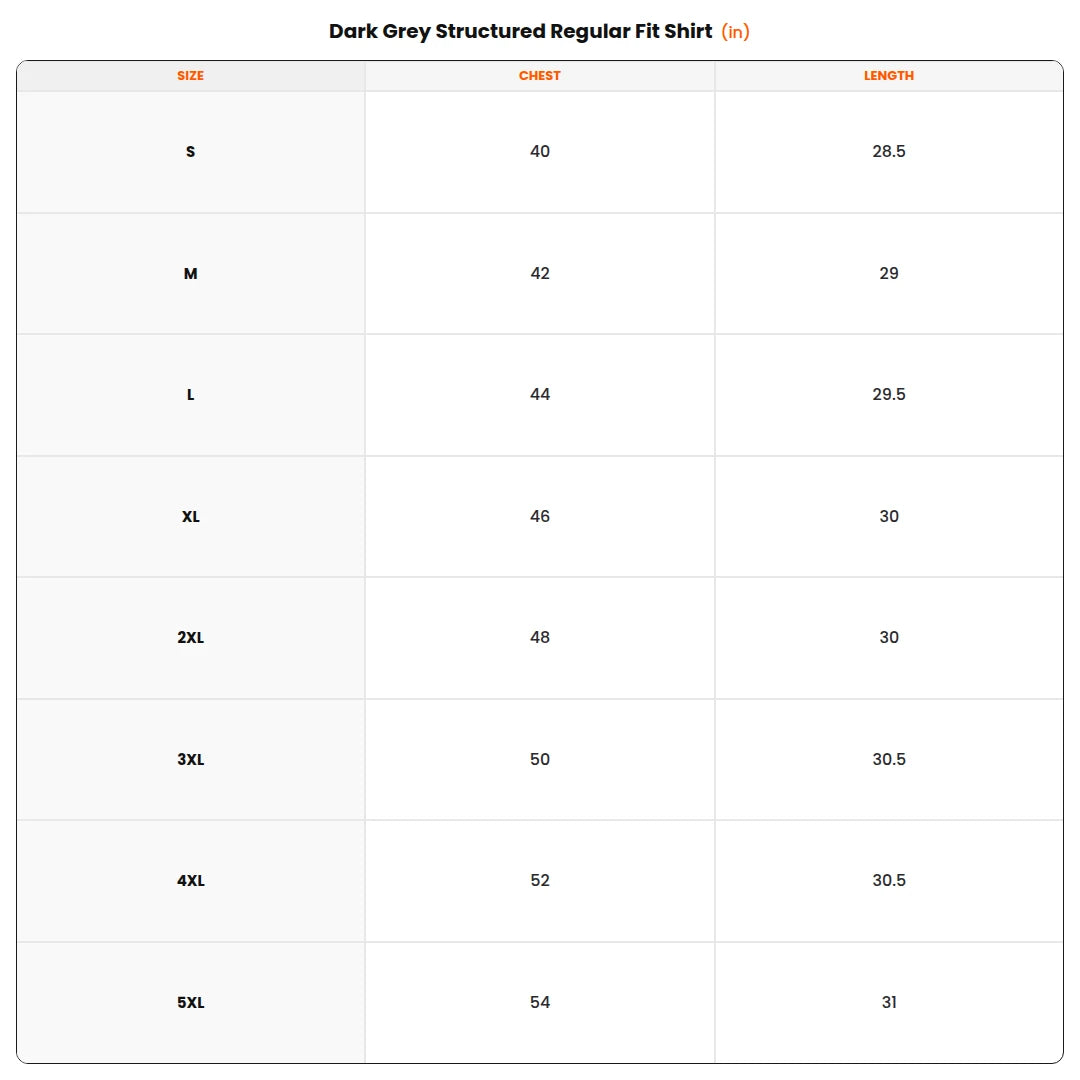Click chest value 50 for size 3XL
This screenshot has width=1080, height=1080.
540,759
